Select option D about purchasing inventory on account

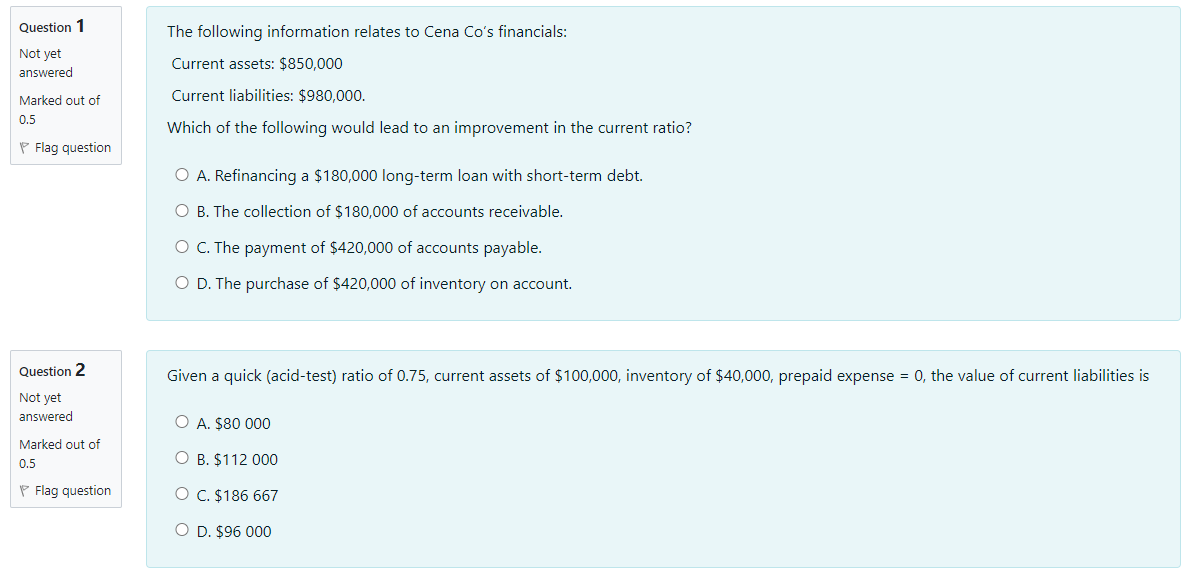click(182, 281)
